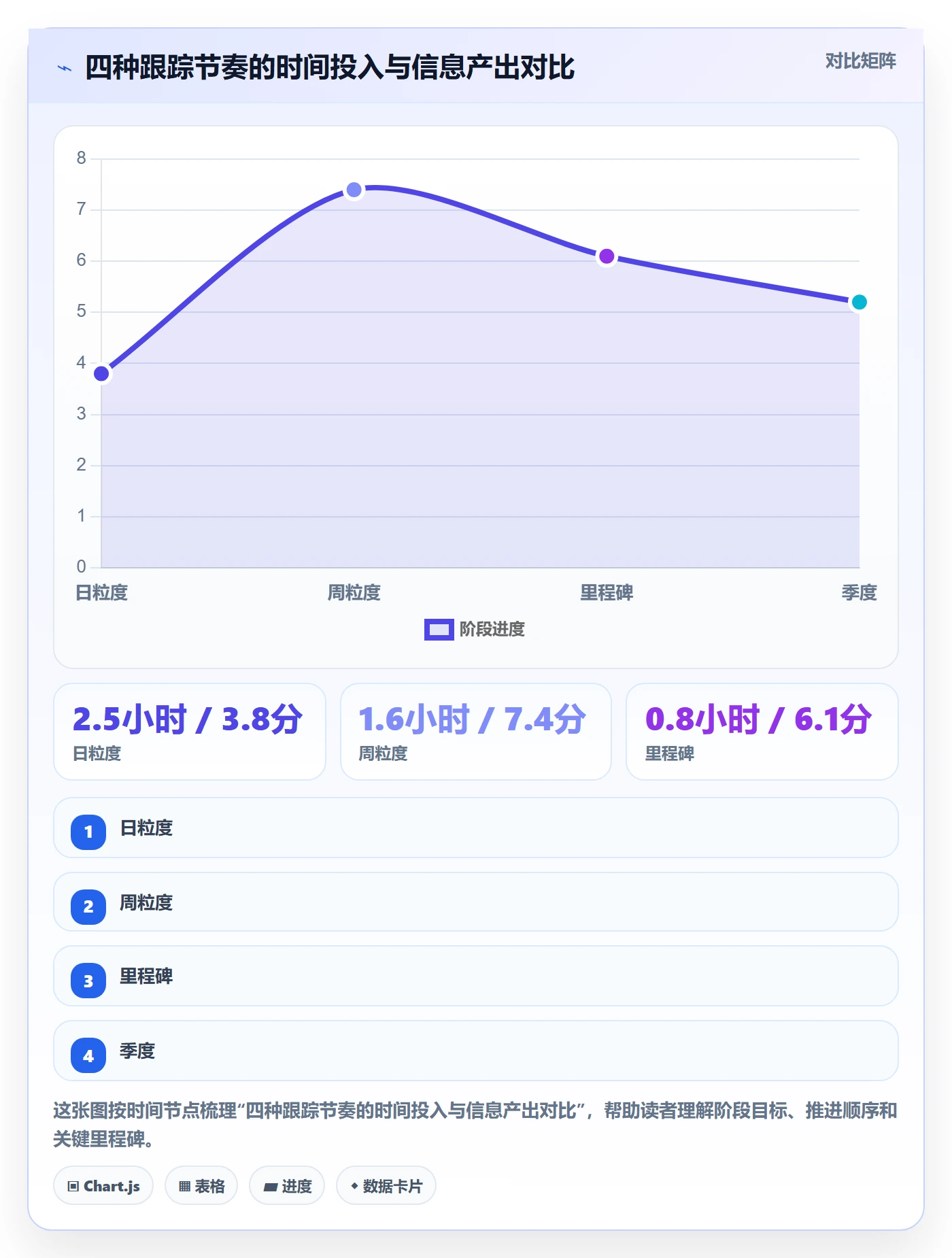Open the 1.6小时 / 7.4分 stat card
This screenshot has width=952, height=1258.
pos(476,732)
